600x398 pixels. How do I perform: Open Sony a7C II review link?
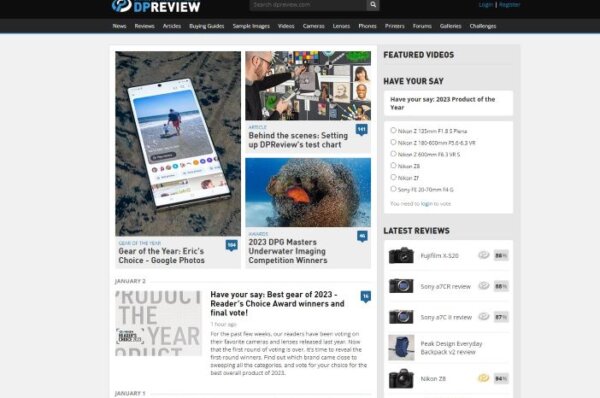(x=446, y=317)
